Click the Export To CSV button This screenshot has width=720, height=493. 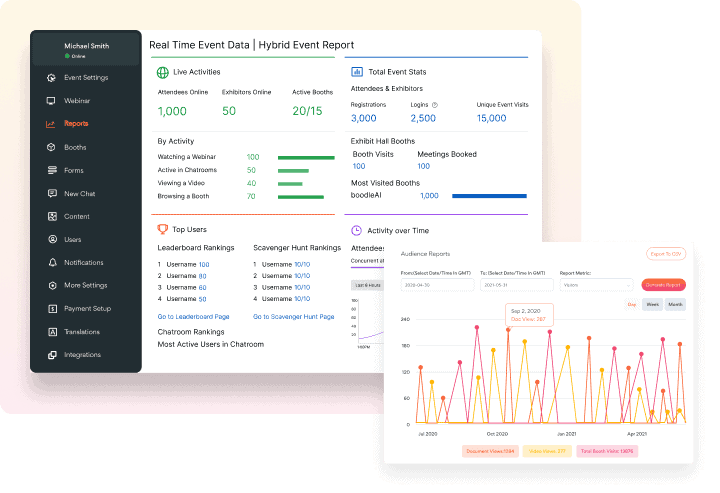667,254
